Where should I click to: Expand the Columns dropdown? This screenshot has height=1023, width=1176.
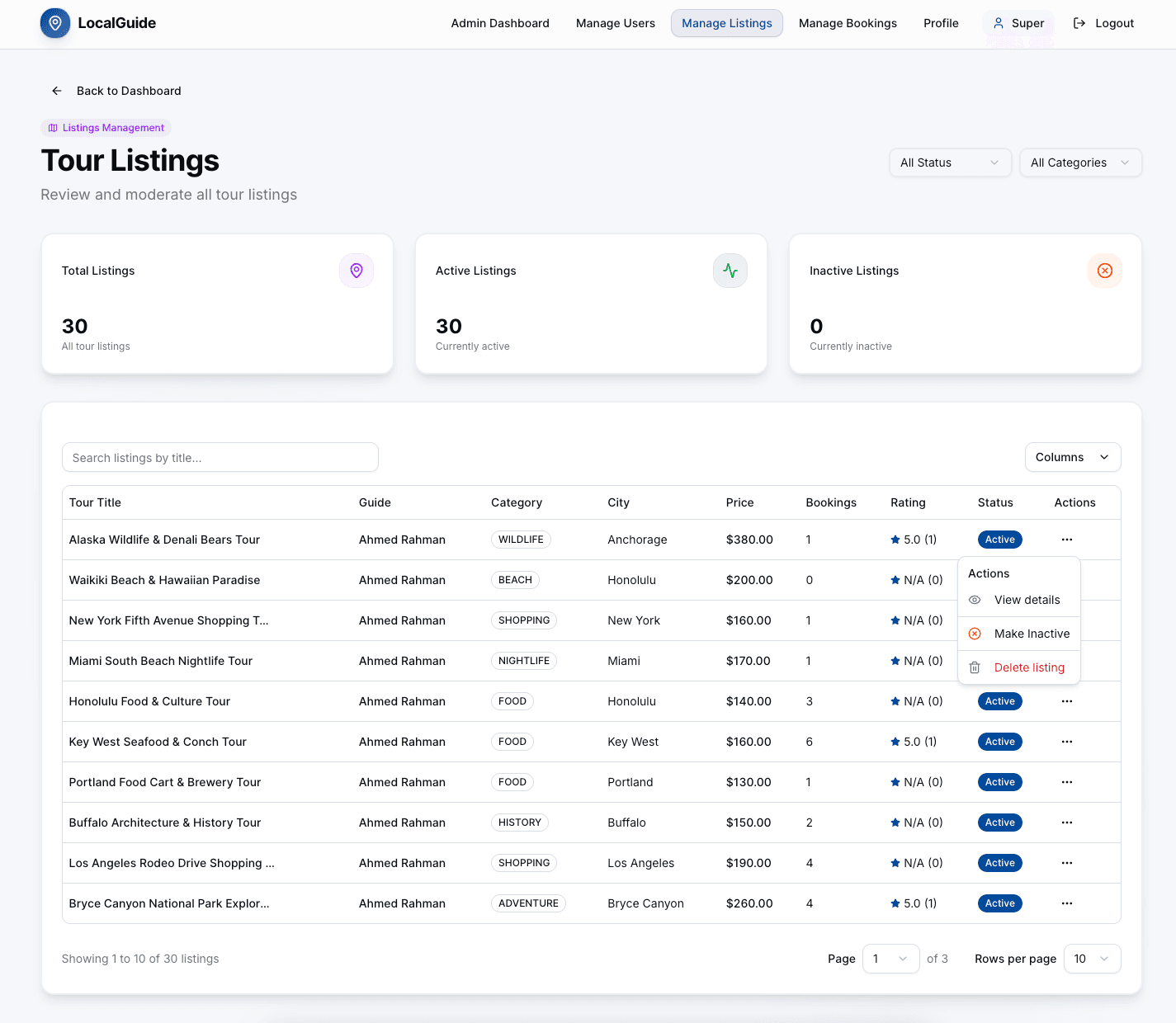(x=1072, y=457)
